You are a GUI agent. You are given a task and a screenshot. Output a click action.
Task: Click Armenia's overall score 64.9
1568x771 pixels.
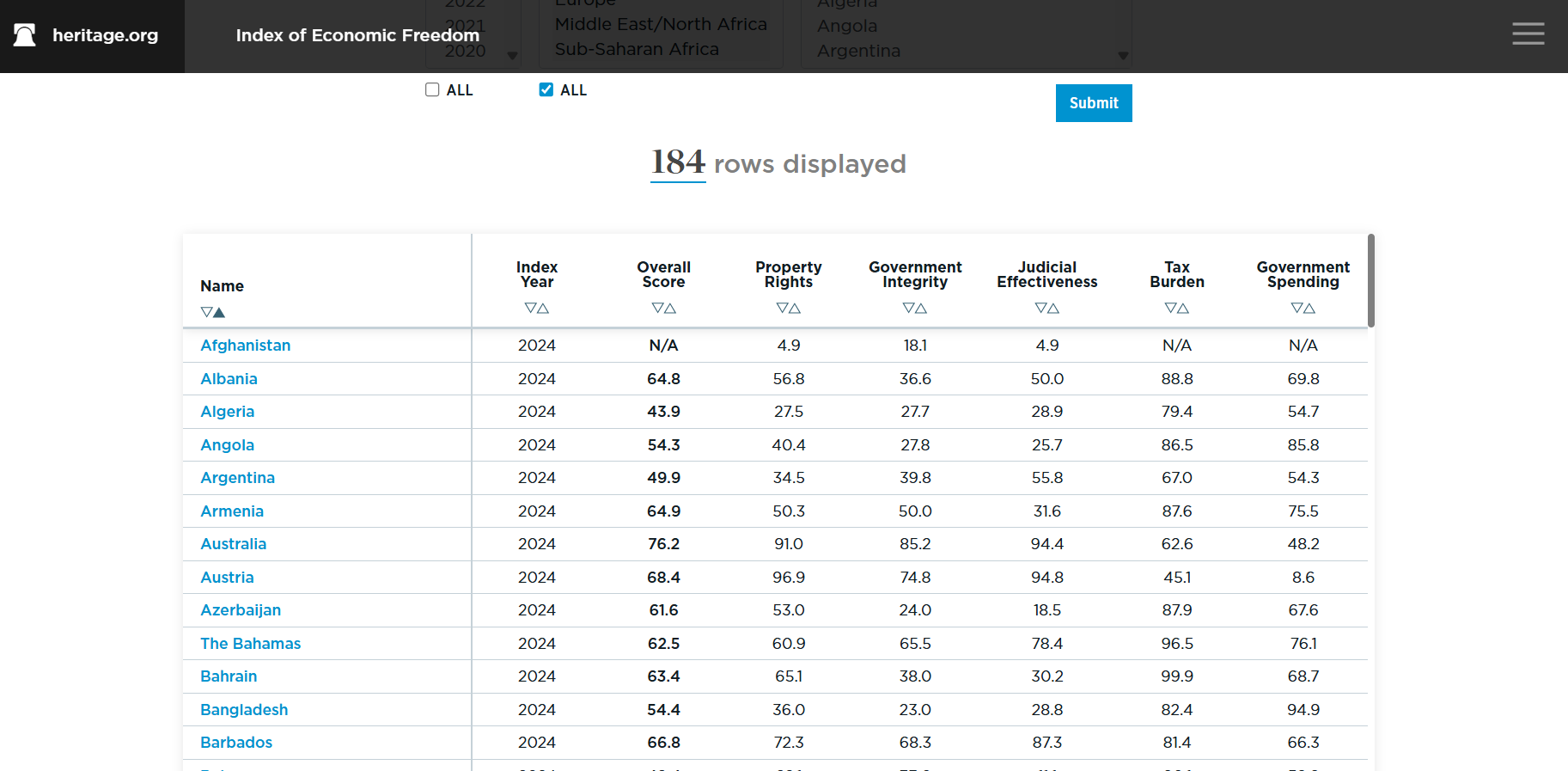663,511
